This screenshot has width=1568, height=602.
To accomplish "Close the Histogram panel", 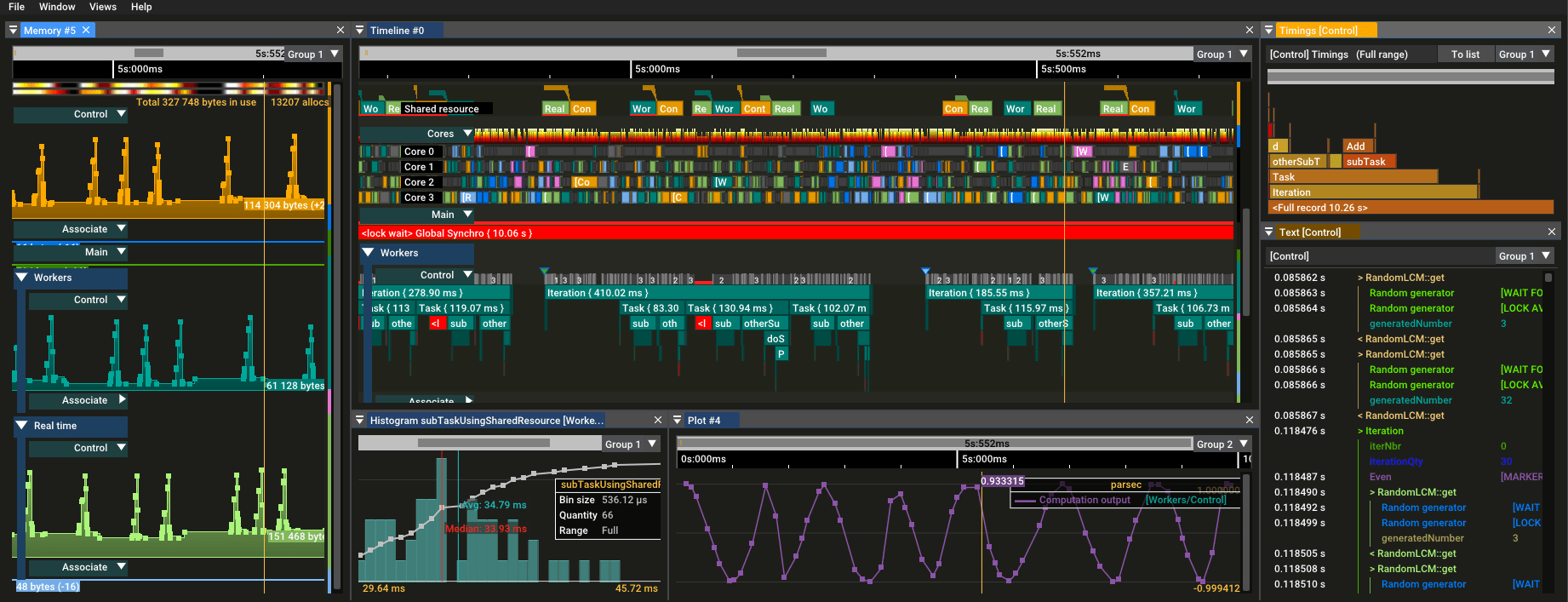I will [657, 420].
